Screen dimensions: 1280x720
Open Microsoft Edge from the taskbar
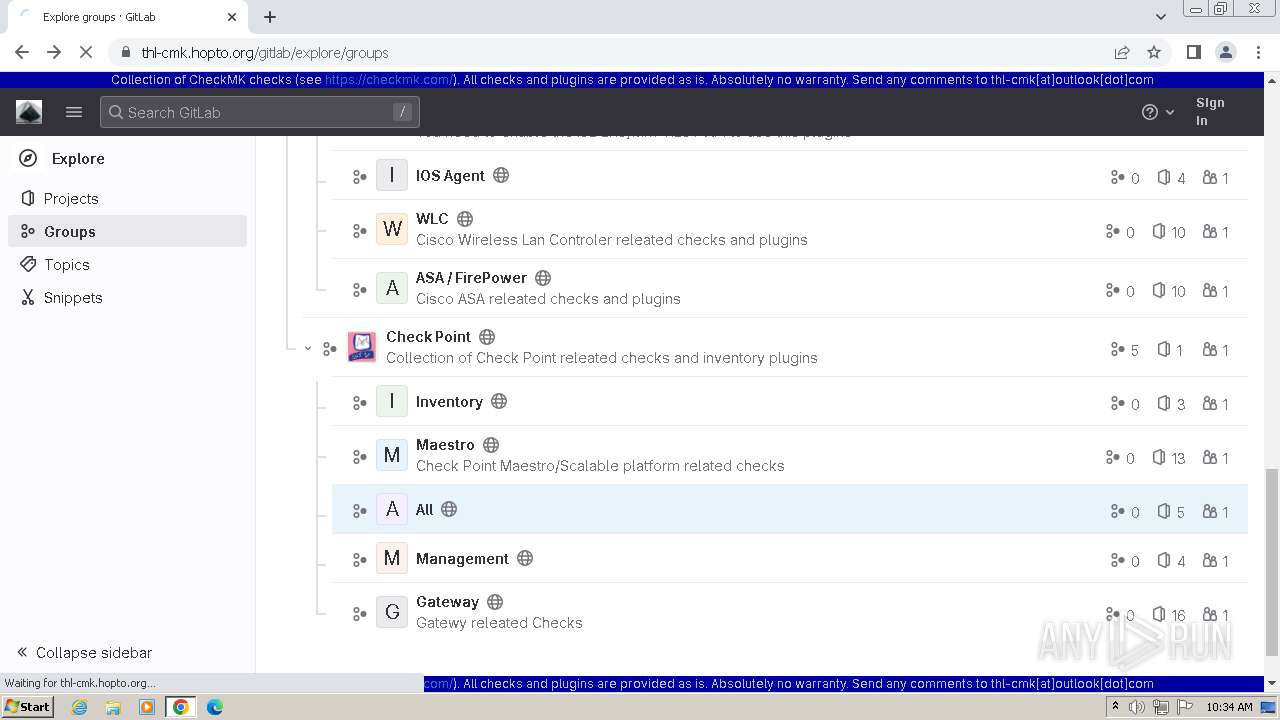coord(214,707)
